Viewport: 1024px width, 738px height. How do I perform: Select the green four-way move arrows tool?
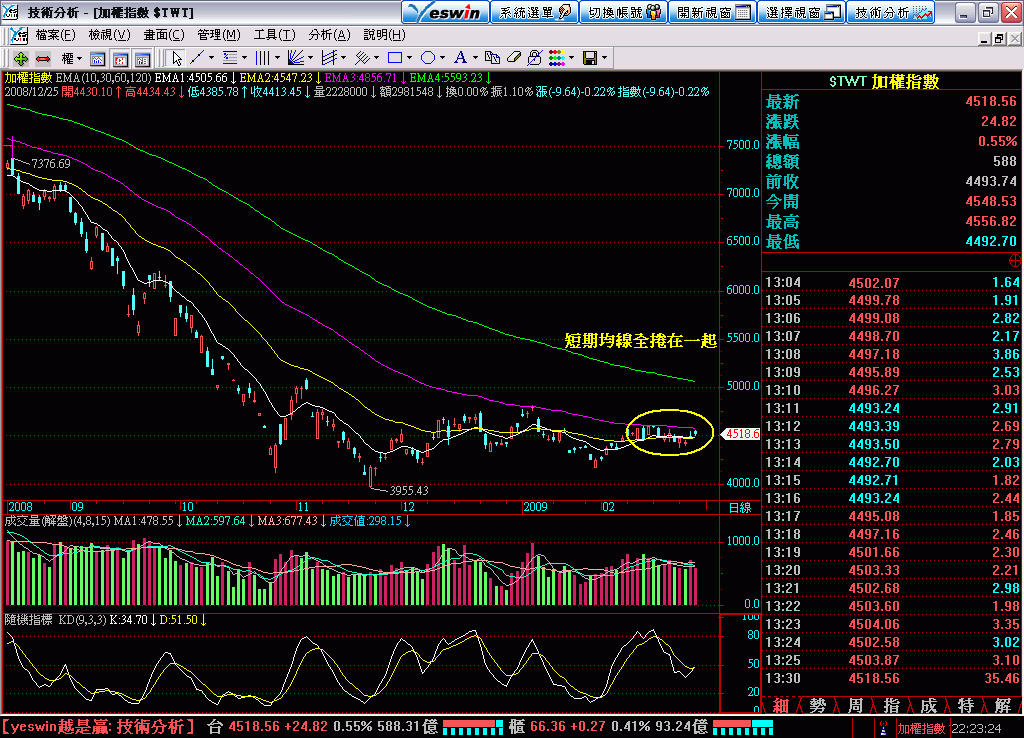pyautogui.click(x=20, y=59)
